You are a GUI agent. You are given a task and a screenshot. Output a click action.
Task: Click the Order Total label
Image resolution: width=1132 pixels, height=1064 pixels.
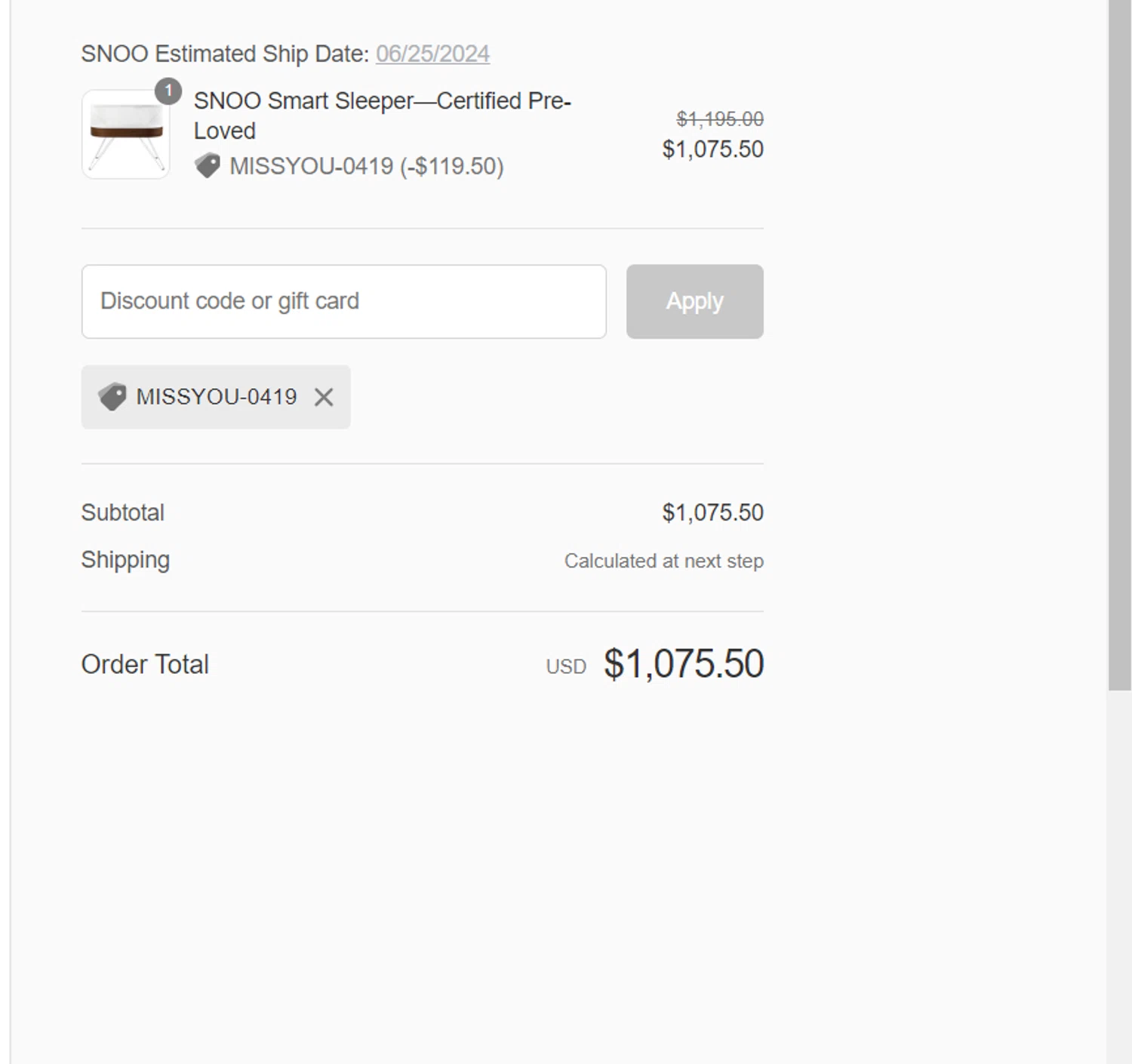(145, 664)
